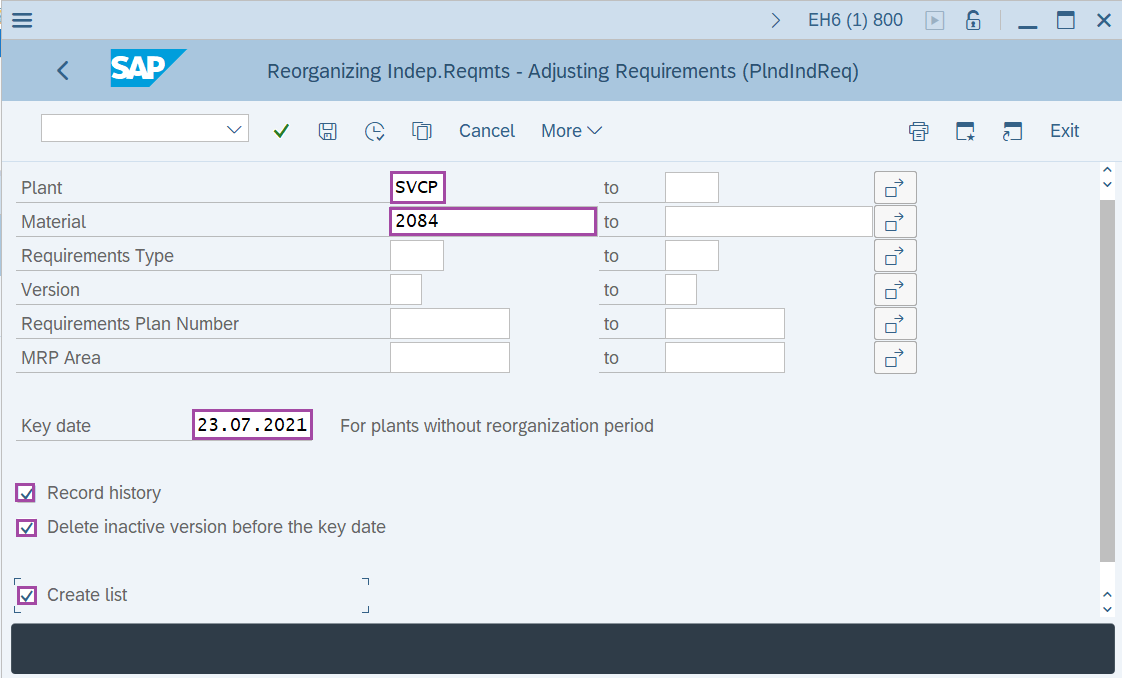Click the Key date input field
This screenshot has width=1123, height=678.
click(252, 425)
